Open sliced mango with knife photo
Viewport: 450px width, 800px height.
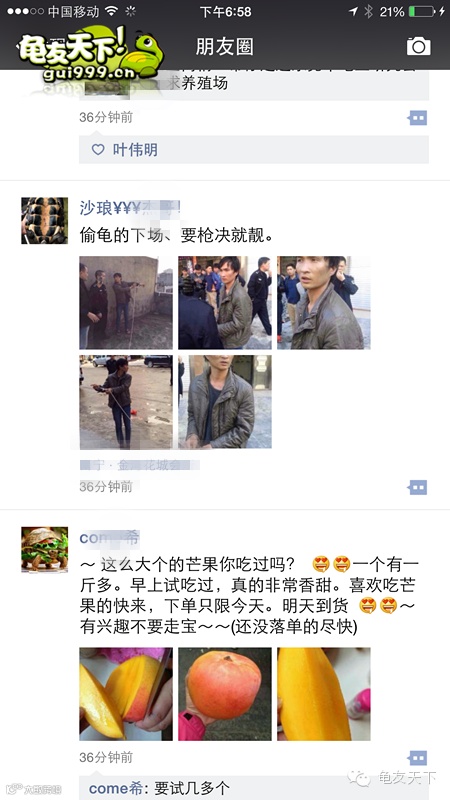126,694
